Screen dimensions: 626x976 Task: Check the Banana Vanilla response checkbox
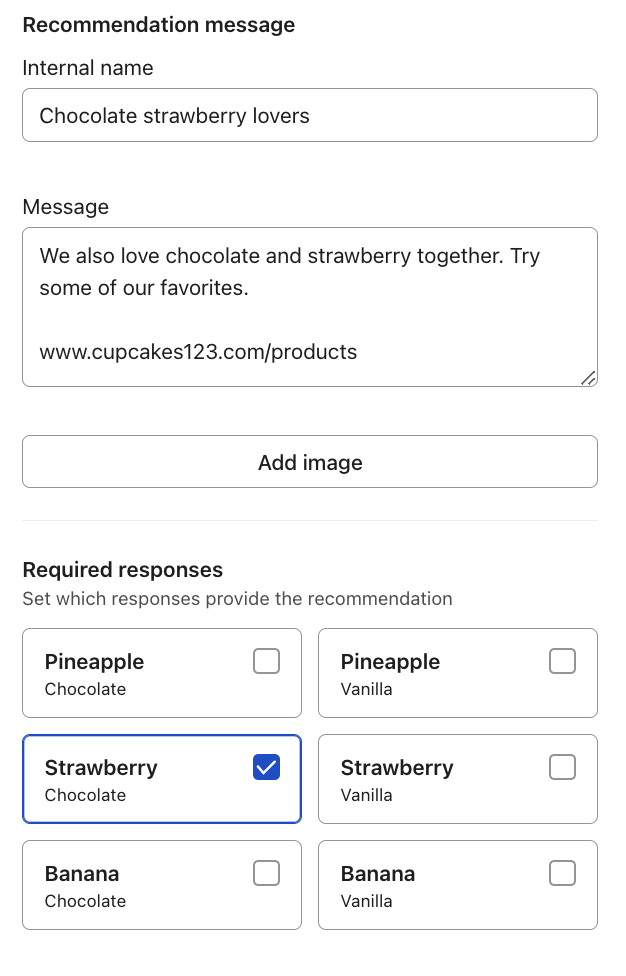pyautogui.click(x=562, y=873)
